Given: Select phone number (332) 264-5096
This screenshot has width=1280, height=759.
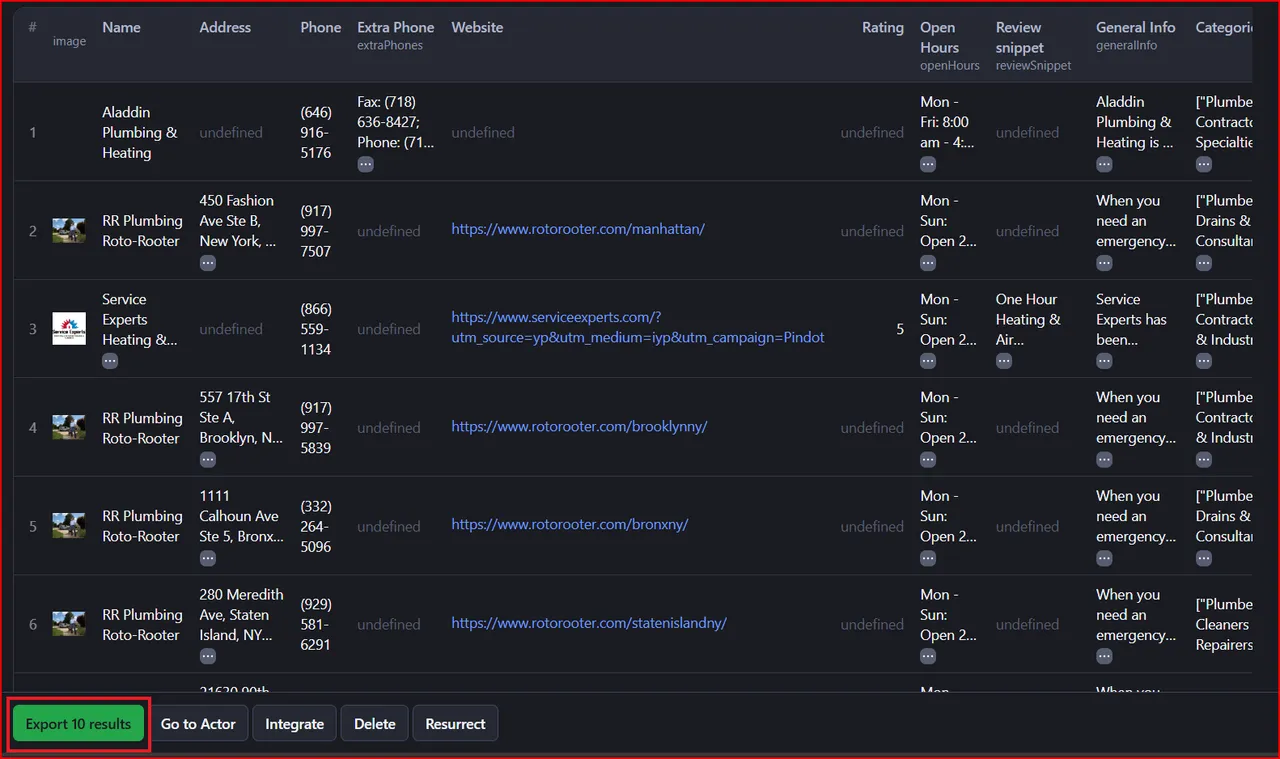Looking at the screenshot, I should pyautogui.click(x=316, y=526).
